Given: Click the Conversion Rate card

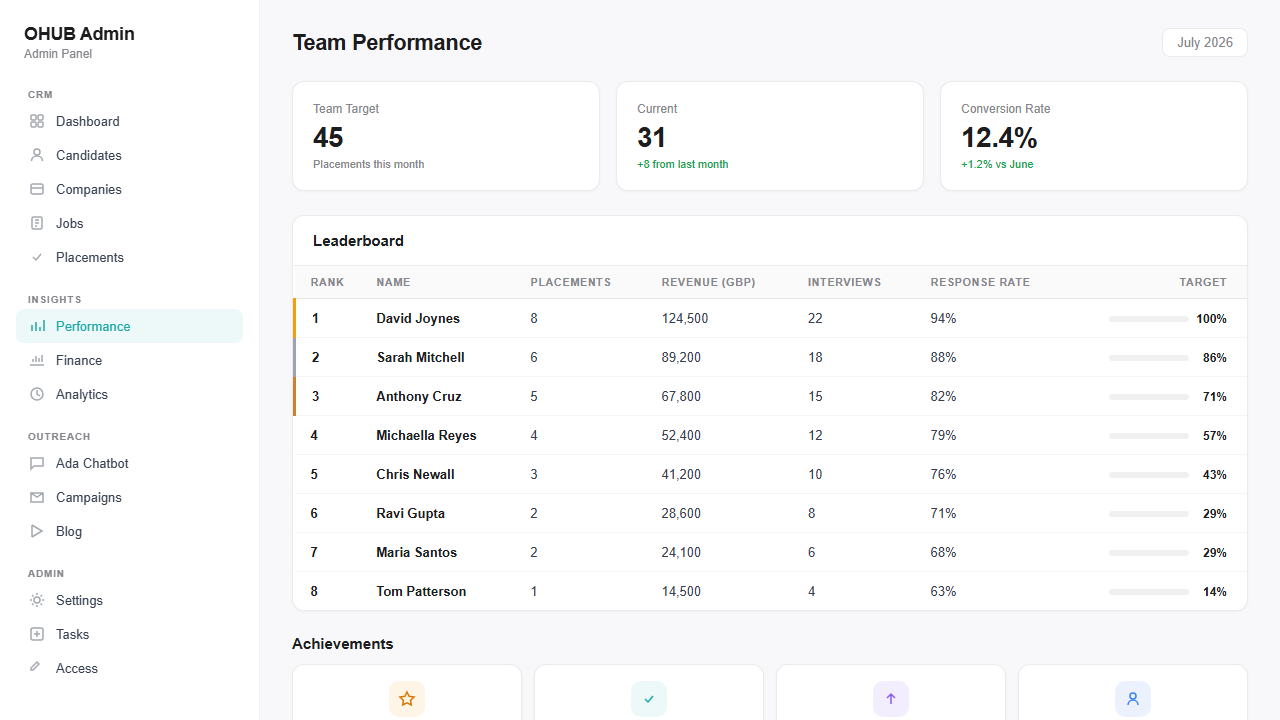Looking at the screenshot, I should [x=1094, y=136].
